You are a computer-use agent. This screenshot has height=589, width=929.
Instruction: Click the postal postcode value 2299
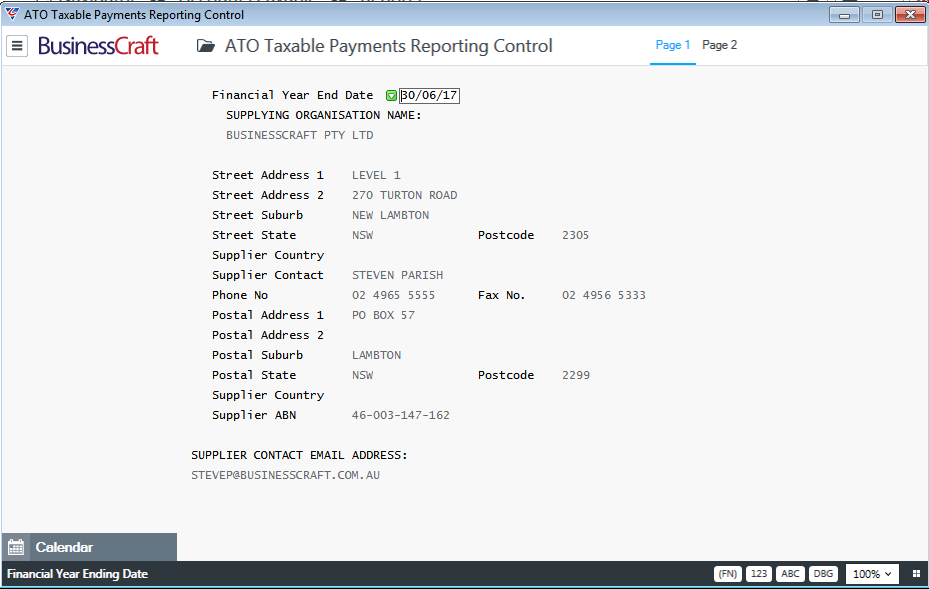[x=576, y=375]
